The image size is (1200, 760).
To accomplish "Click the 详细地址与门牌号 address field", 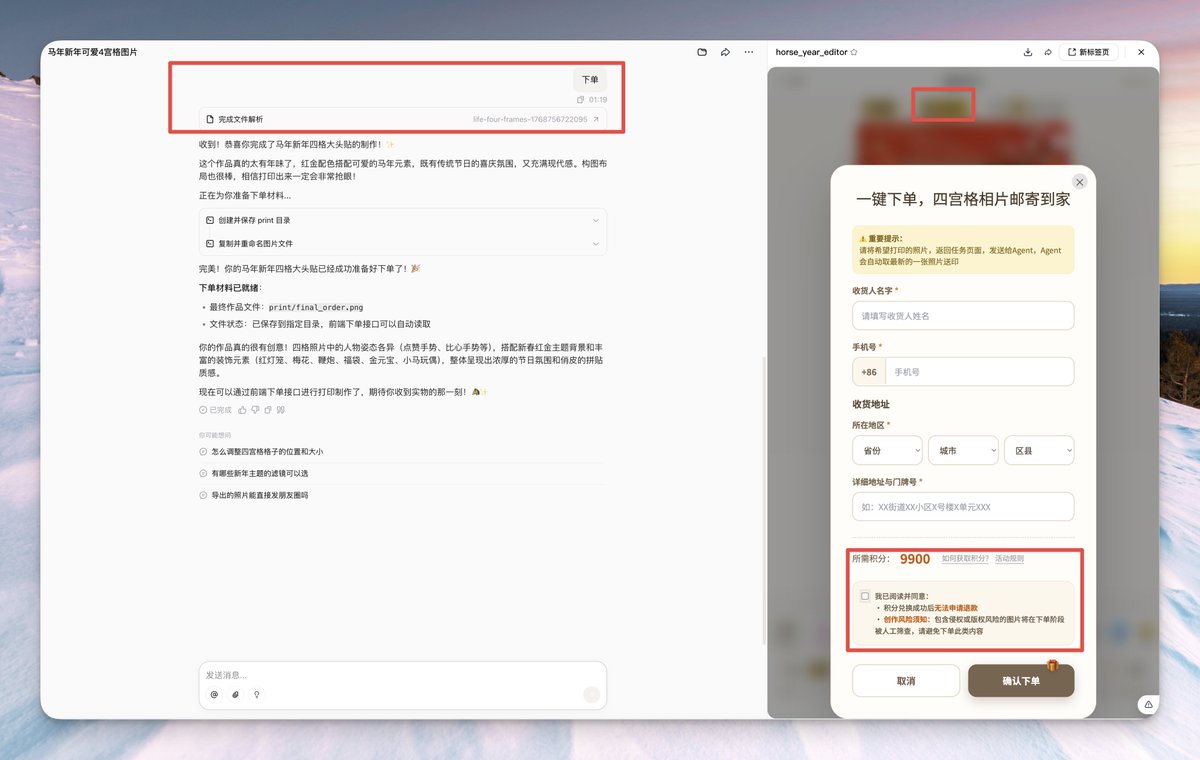I will coord(963,507).
